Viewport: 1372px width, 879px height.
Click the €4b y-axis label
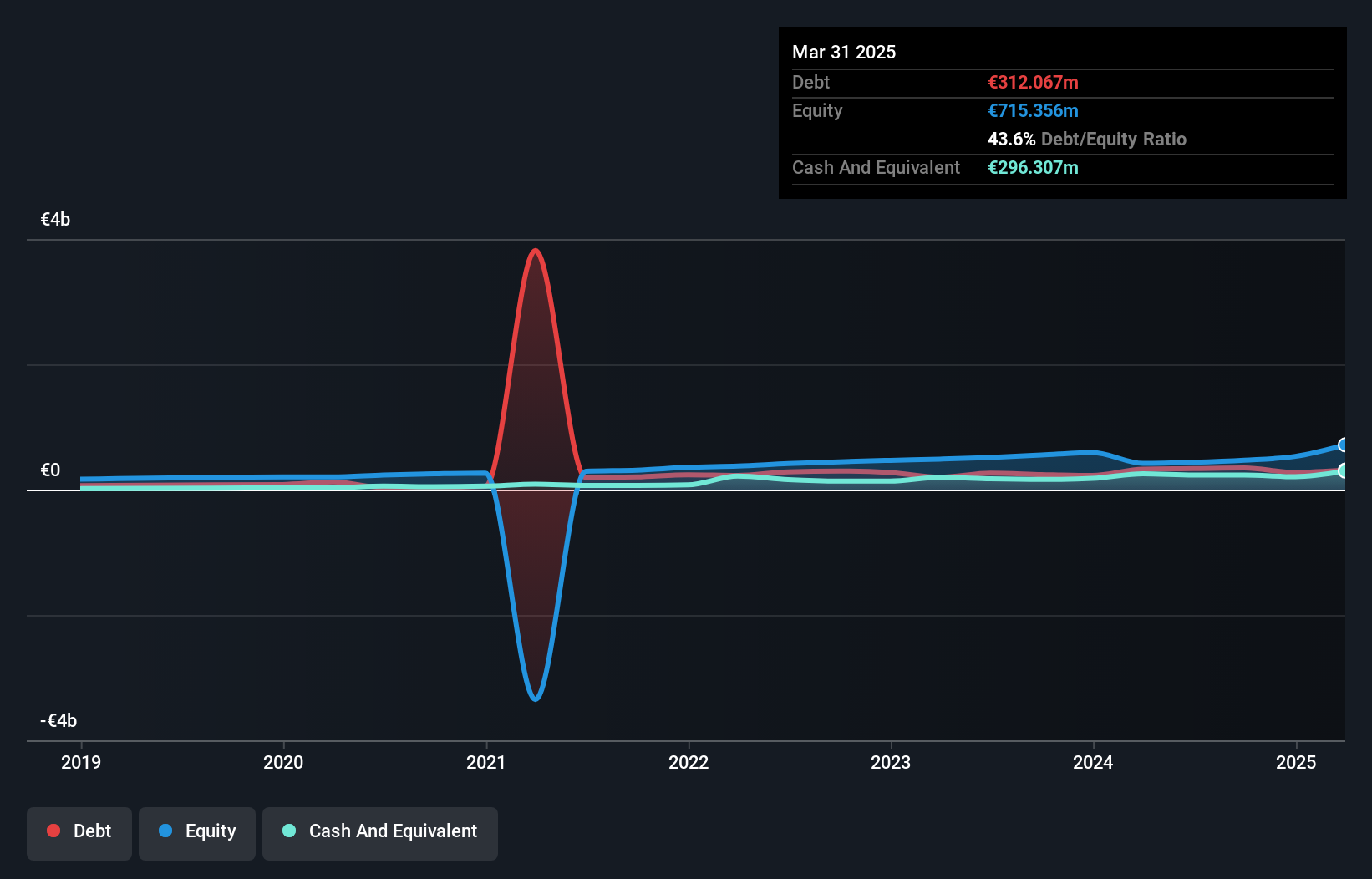pos(56,219)
